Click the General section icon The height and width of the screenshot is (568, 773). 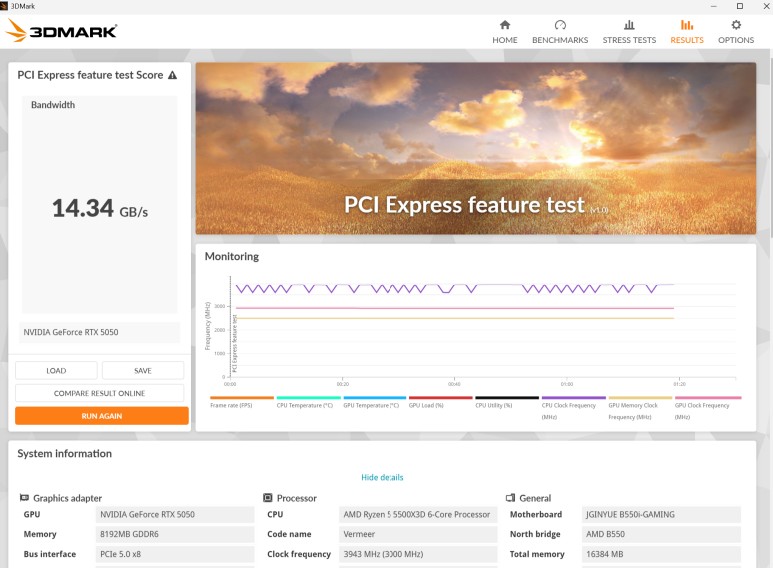click(510, 498)
